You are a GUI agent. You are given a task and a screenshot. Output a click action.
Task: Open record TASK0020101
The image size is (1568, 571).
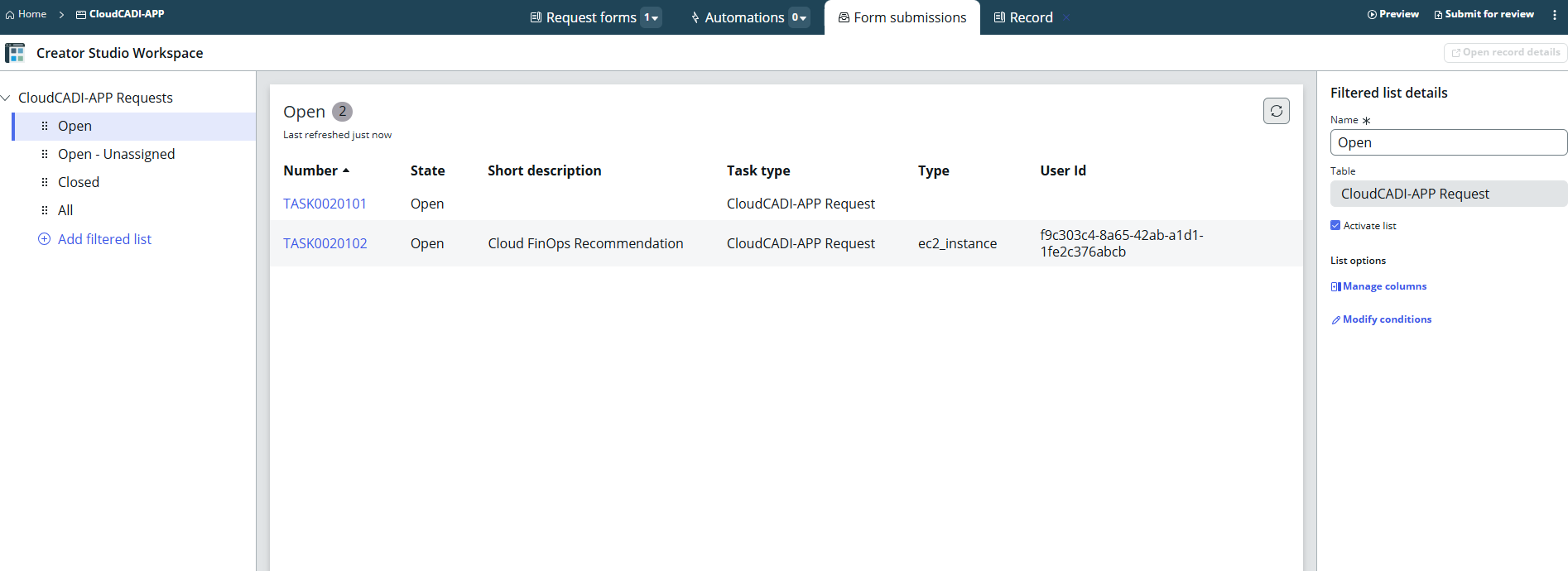click(x=325, y=204)
